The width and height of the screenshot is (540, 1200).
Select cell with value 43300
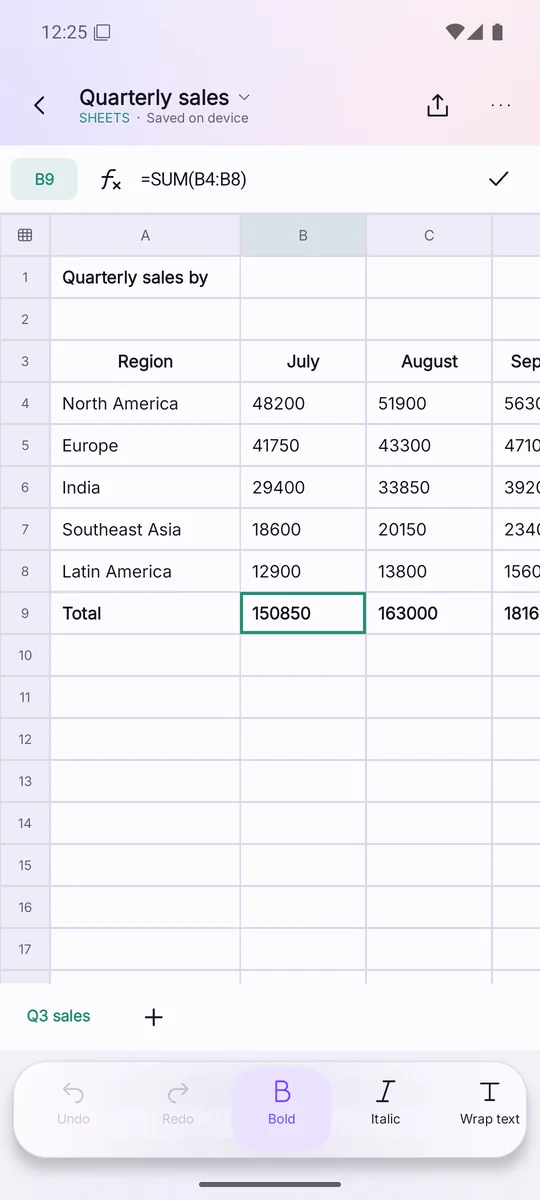(x=429, y=445)
